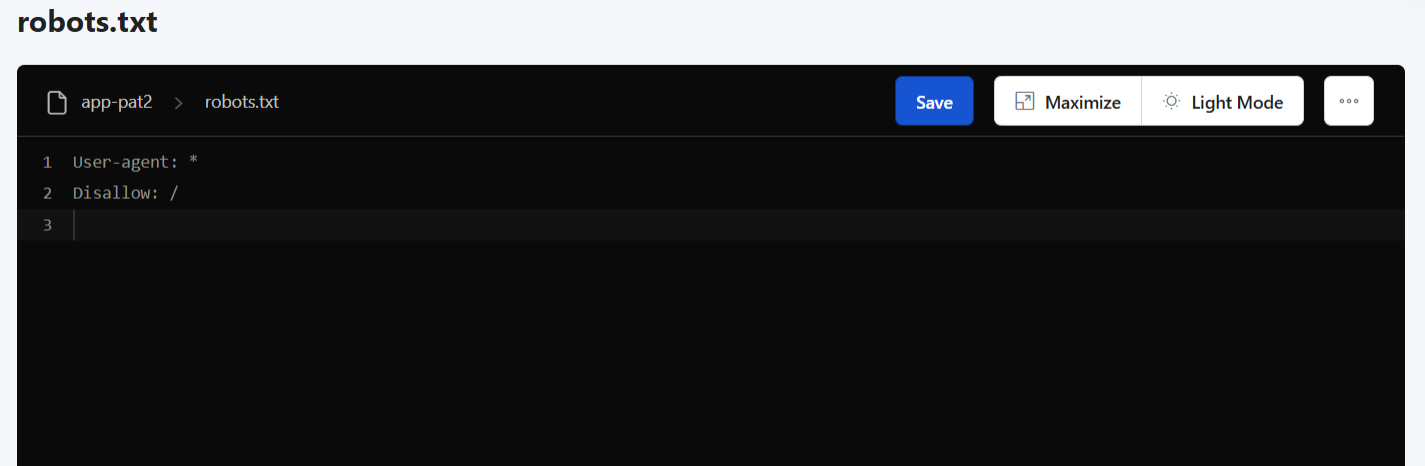This screenshot has width=1425, height=466.
Task: Click the Maximize expand-arrow icon
Action: (1024, 102)
